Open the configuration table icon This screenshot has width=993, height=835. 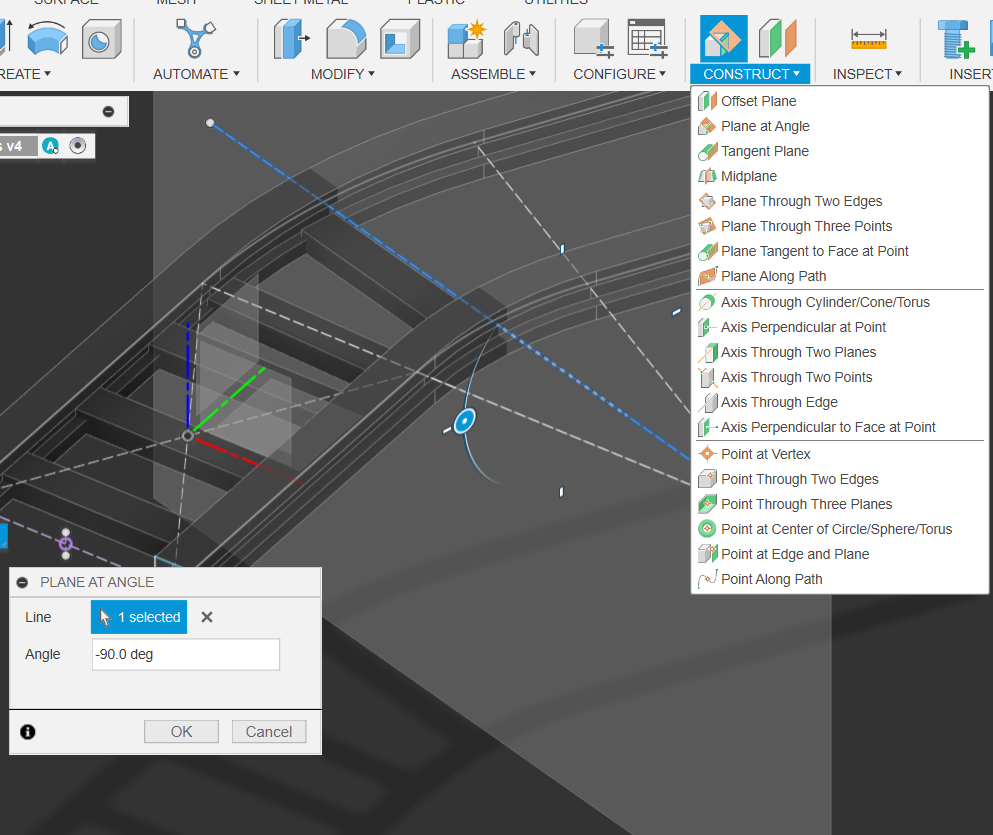647,39
